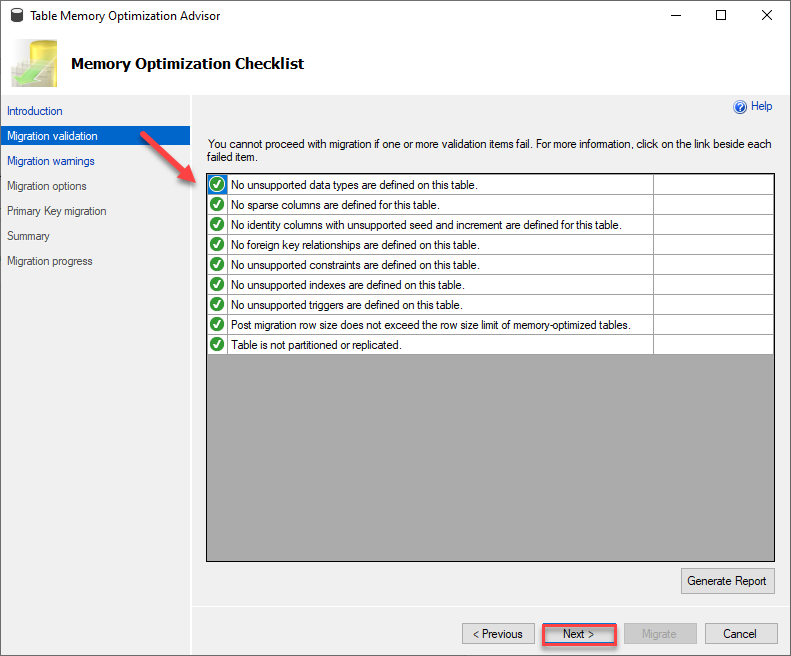Select the 'Table is not partitioned or replicated' row

(x=490, y=345)
